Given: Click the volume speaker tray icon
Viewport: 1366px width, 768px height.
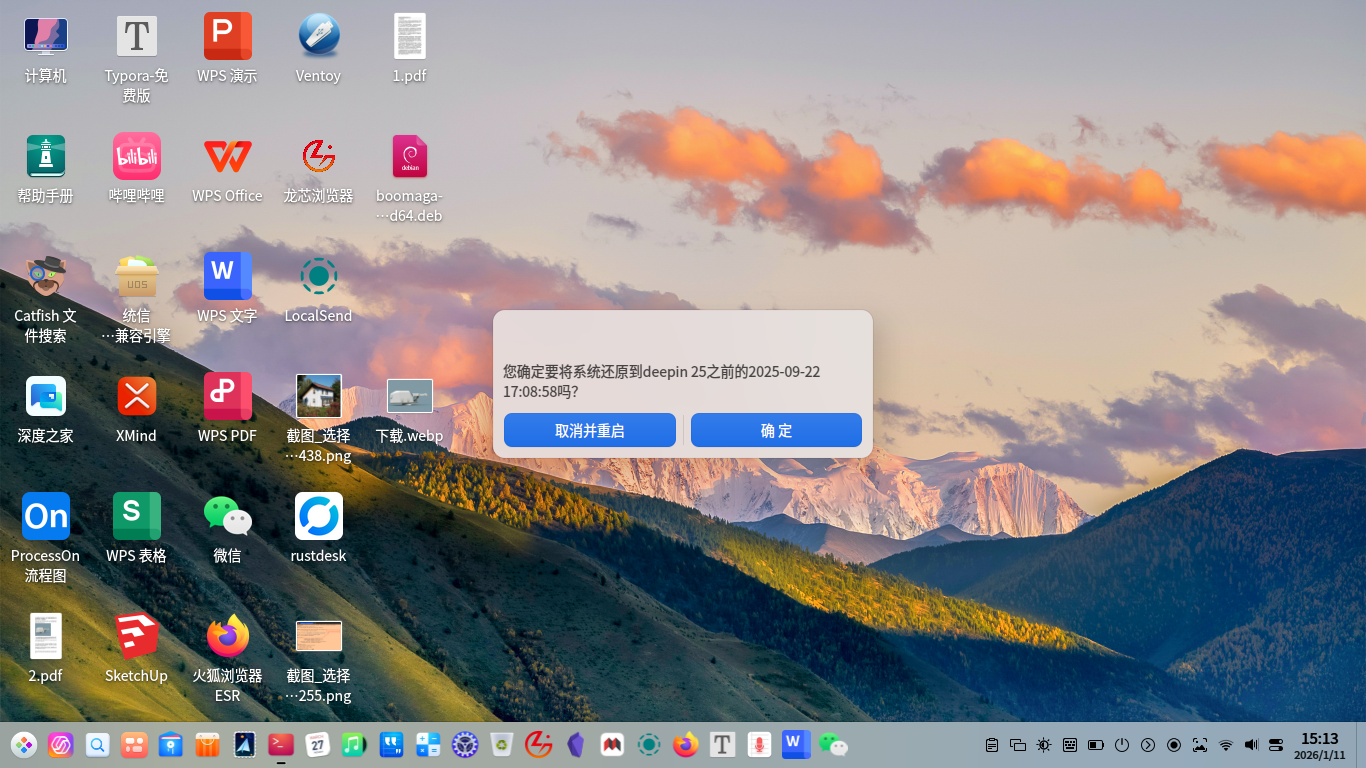Looking at the screenshot, I should (1251, 745).
